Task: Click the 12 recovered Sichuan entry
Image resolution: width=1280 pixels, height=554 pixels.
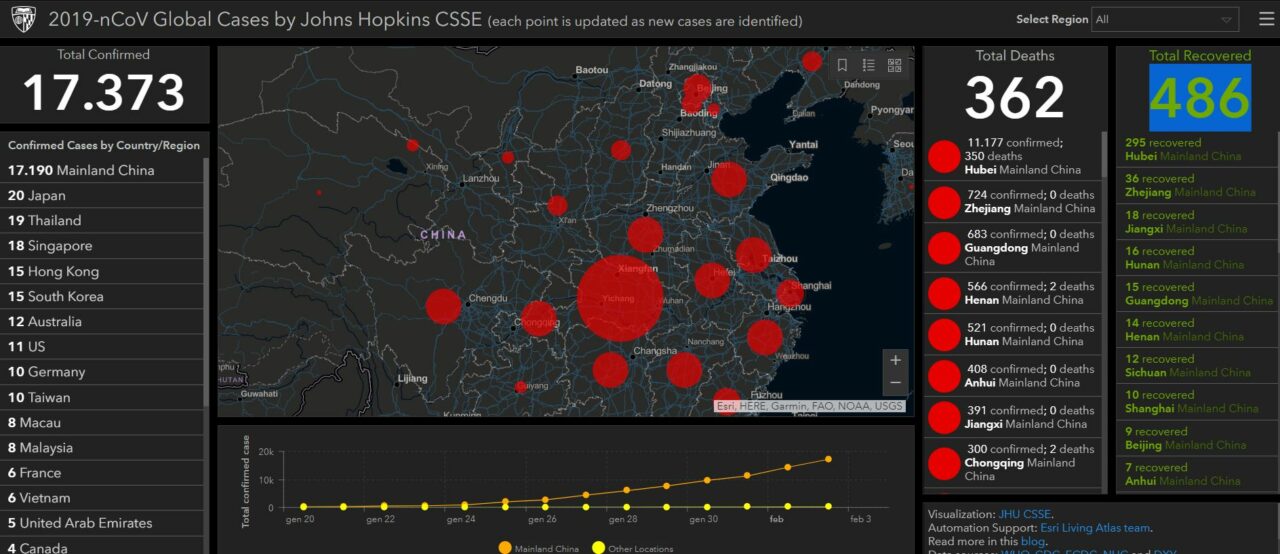Action: click(x=1197, y=366)
